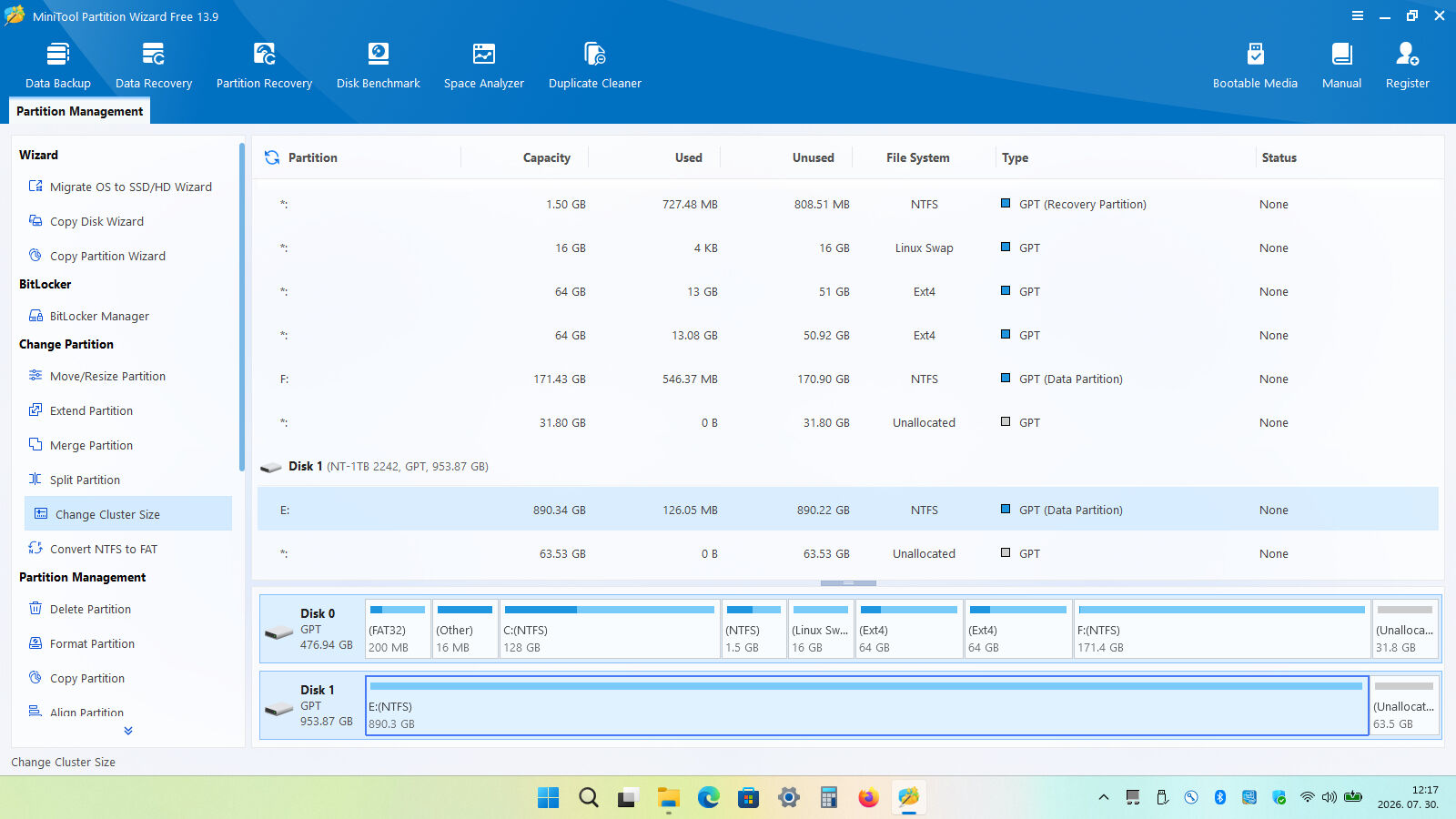Screen dimensions: 1456x819
Task: Click the Disk 0 block in disk map
Action: (311, 628)
